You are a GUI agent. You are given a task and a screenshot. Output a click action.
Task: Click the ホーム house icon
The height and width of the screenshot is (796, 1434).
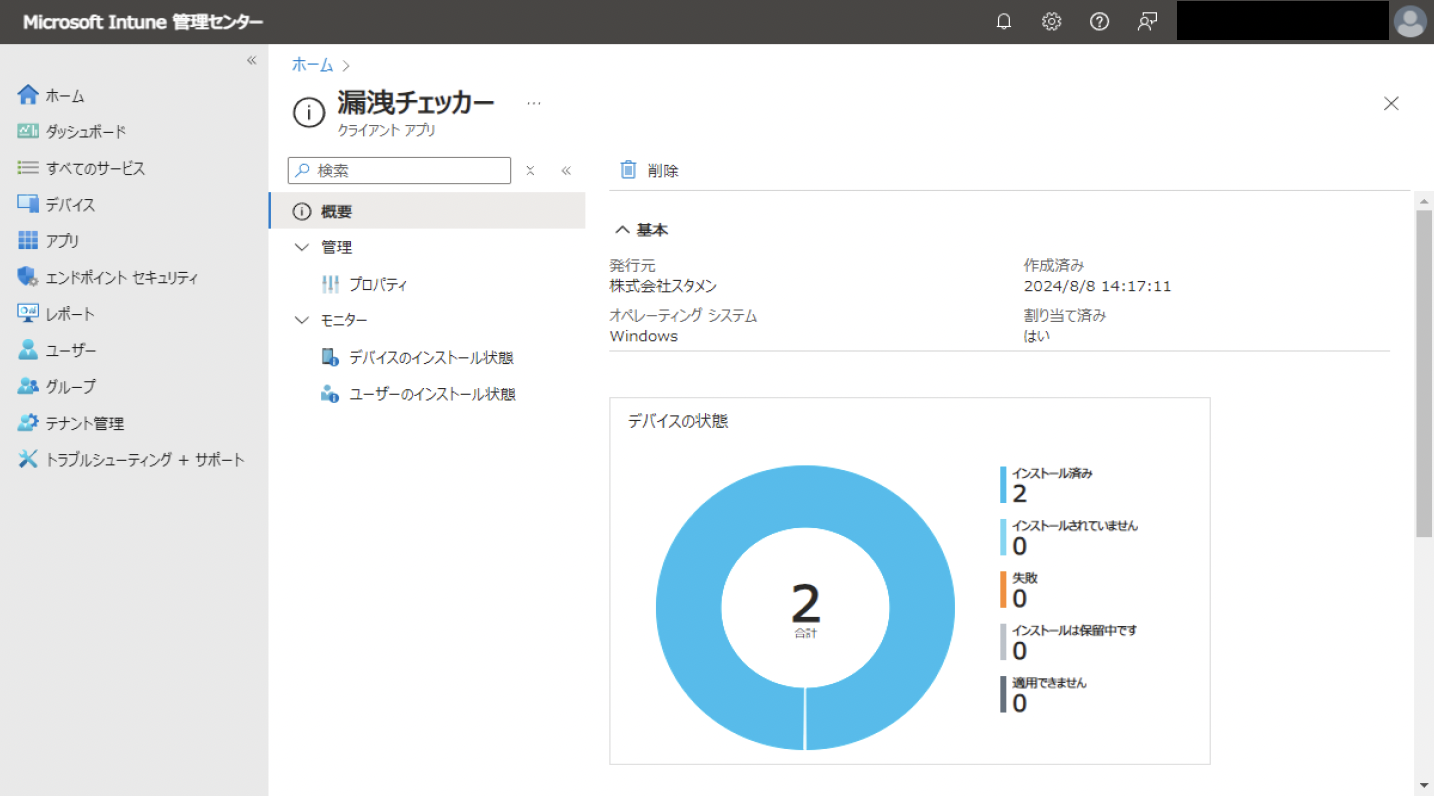(28, 95)
